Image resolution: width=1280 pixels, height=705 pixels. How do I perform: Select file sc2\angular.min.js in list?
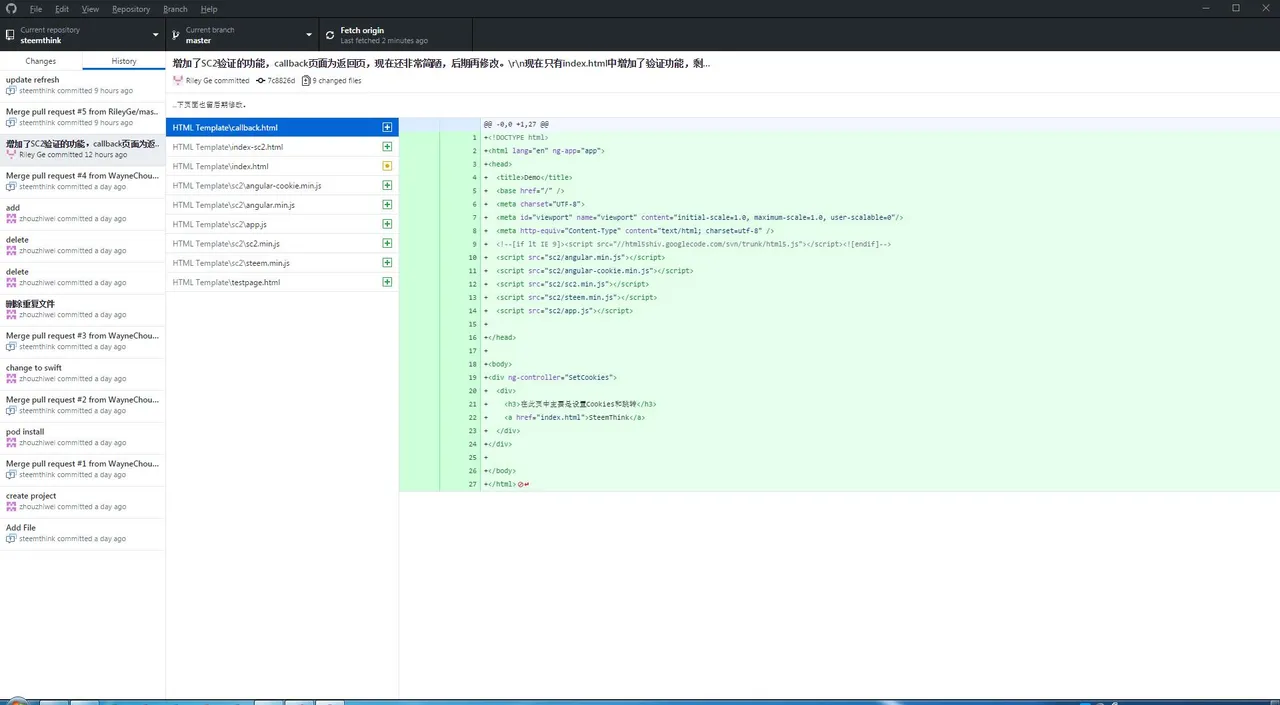pyautogui.click(x=282, y=205)
